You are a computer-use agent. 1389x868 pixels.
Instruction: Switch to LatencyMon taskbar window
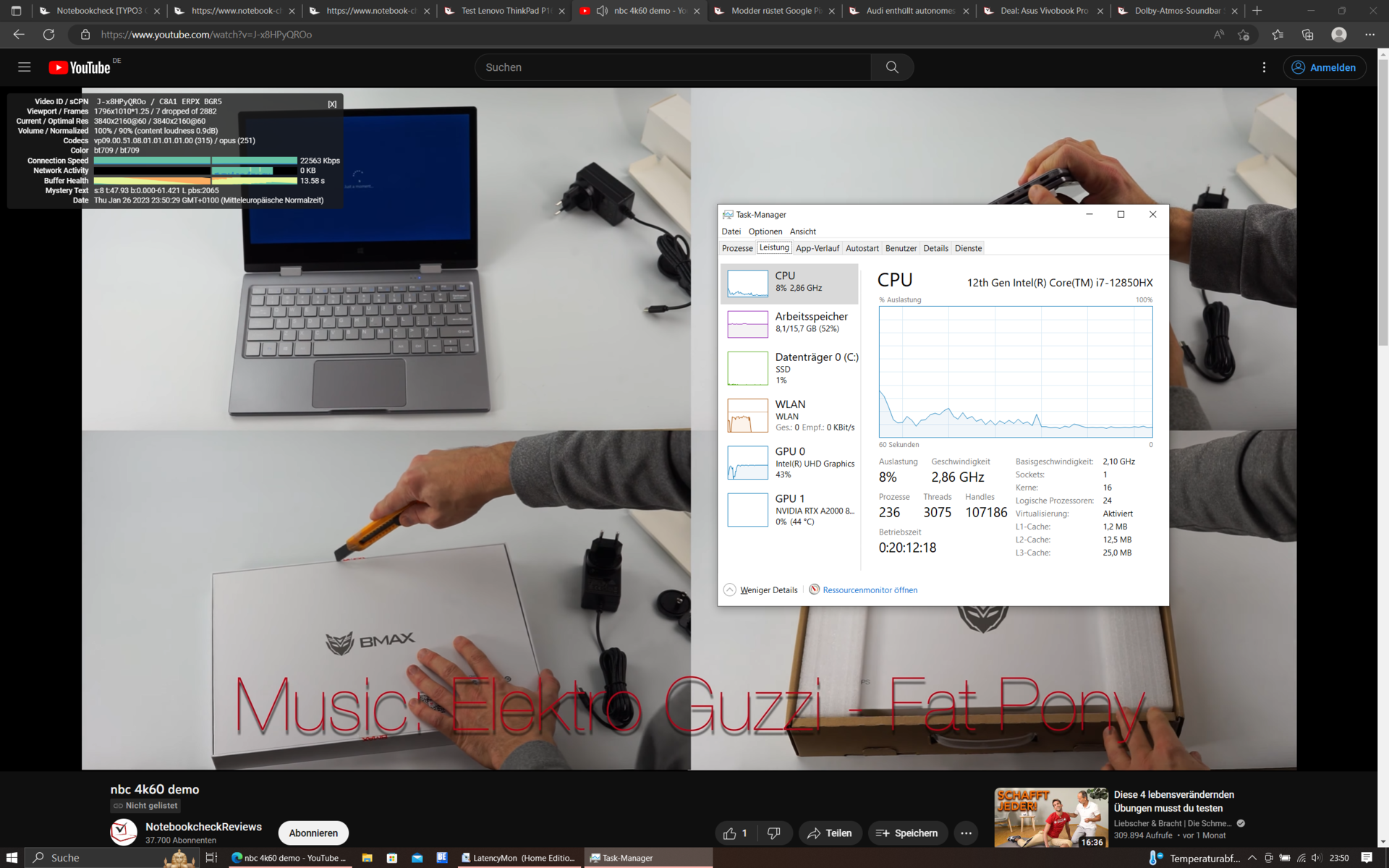(x=519, y=858)
